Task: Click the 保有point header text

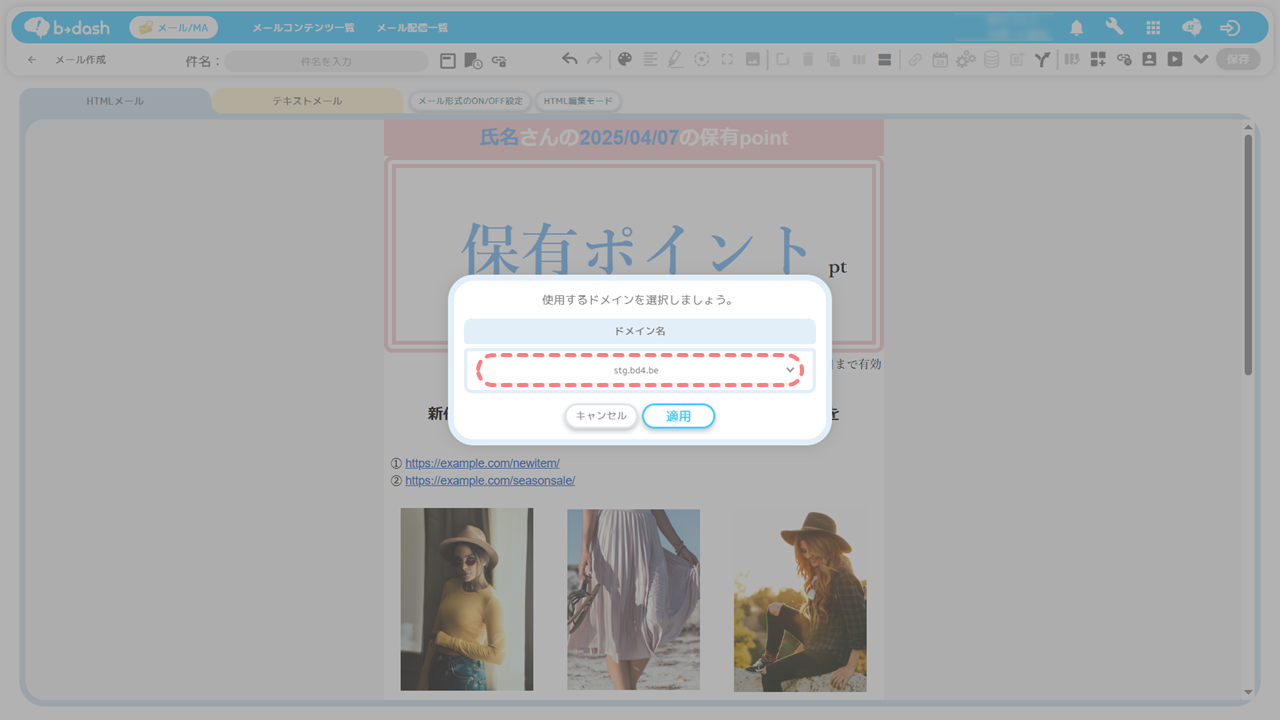Action: (x=743, y=138)
